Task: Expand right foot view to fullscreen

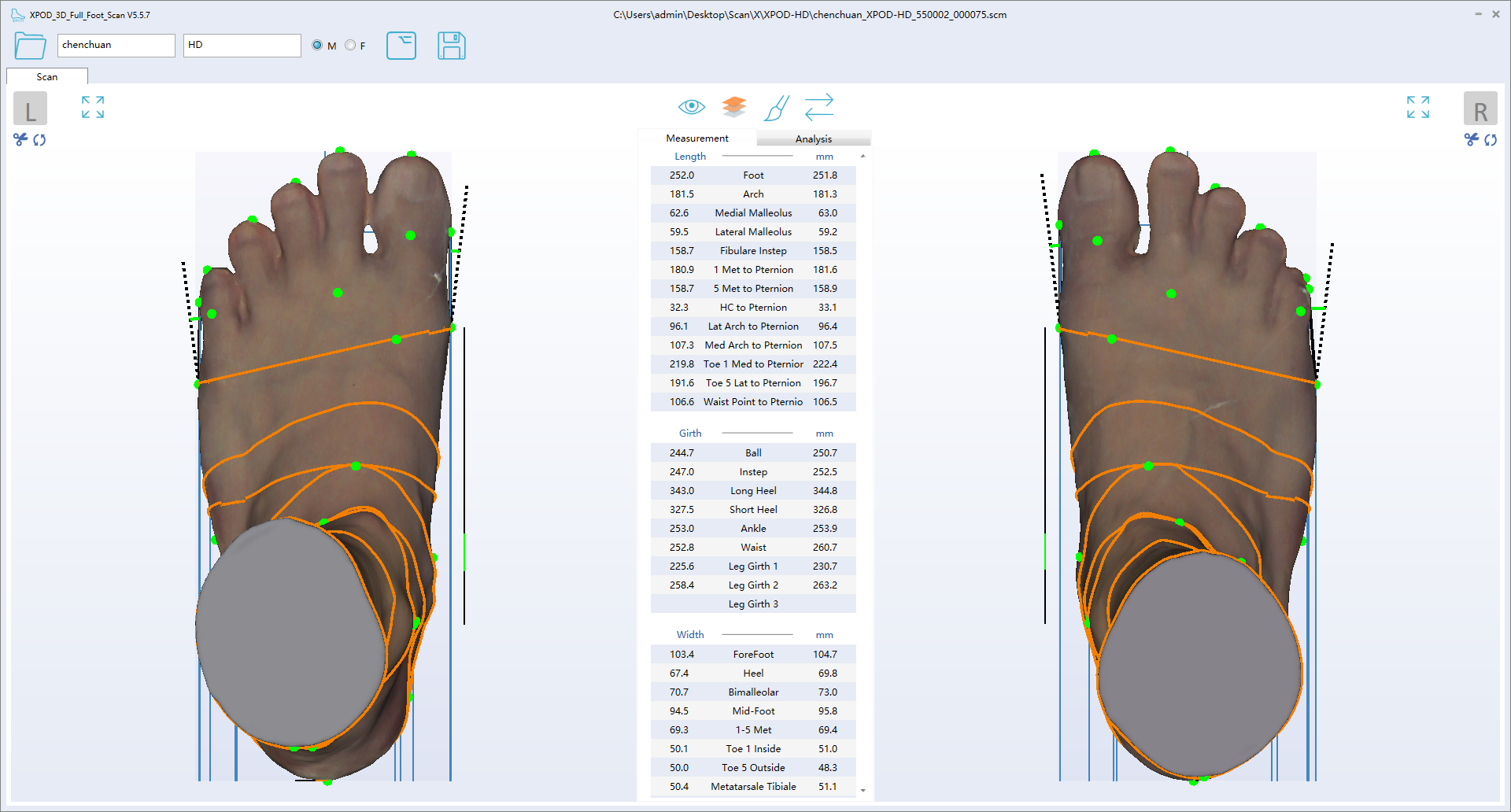Action: [1417, 107]
